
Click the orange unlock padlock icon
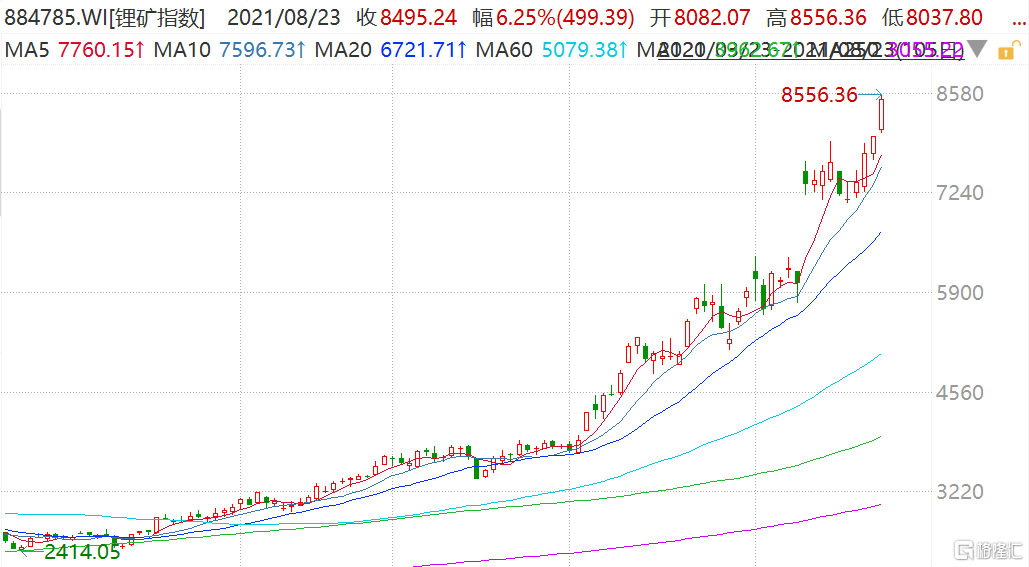(1009, 51)
